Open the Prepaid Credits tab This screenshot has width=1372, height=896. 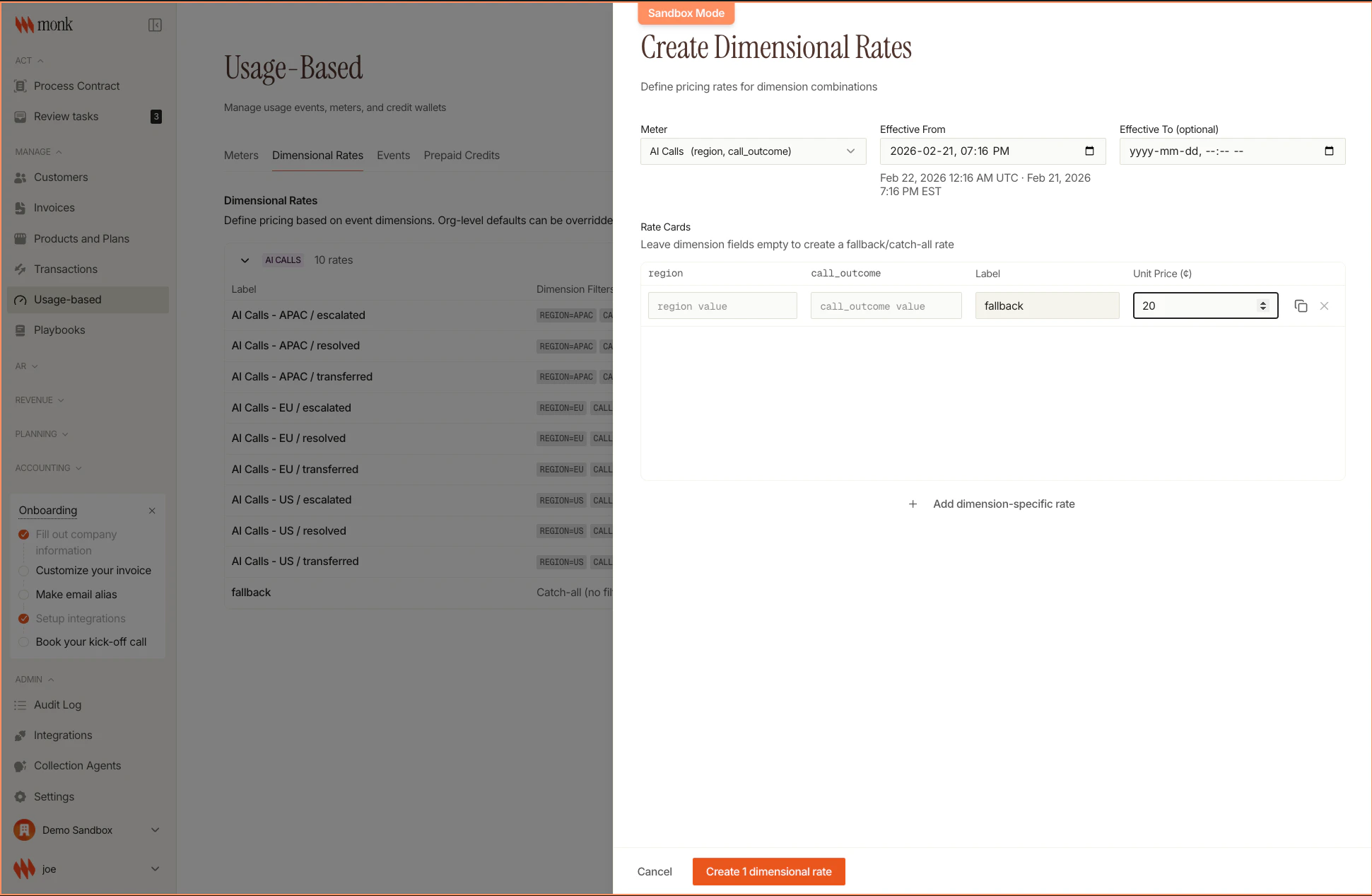pyautogui.click(x=462, y=155)
